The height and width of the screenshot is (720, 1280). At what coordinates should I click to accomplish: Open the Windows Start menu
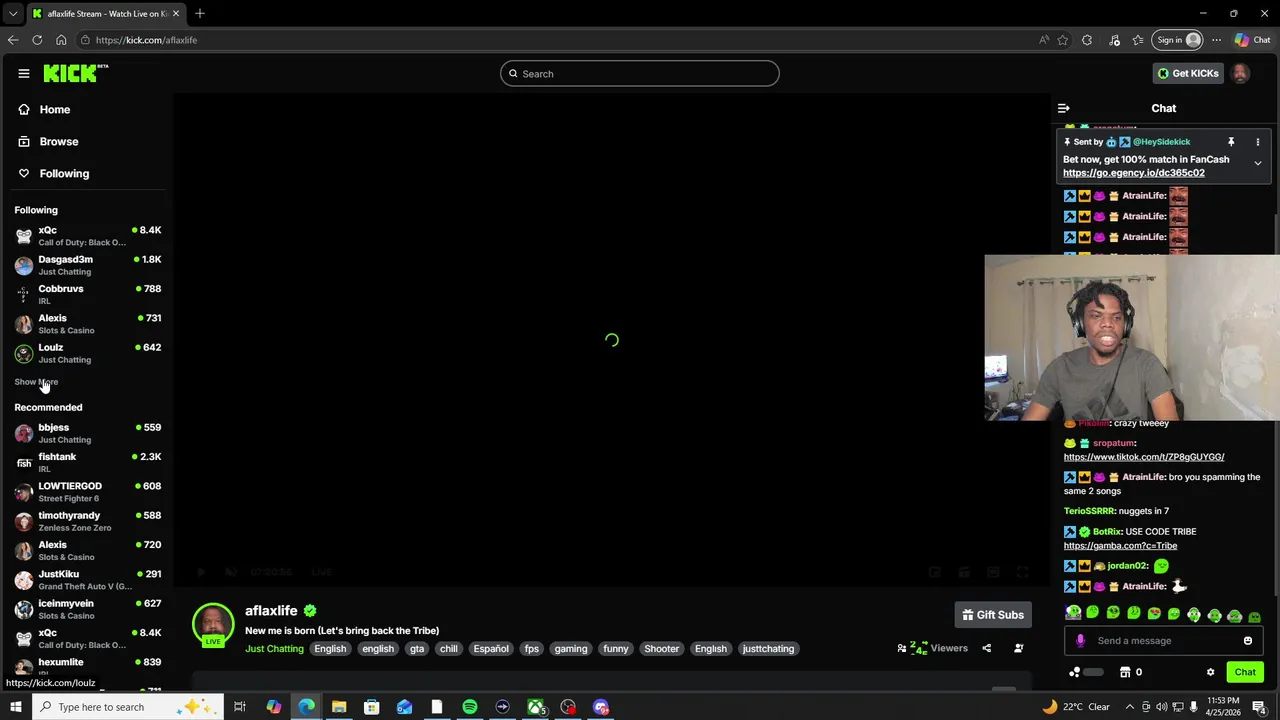click(15, 707)
